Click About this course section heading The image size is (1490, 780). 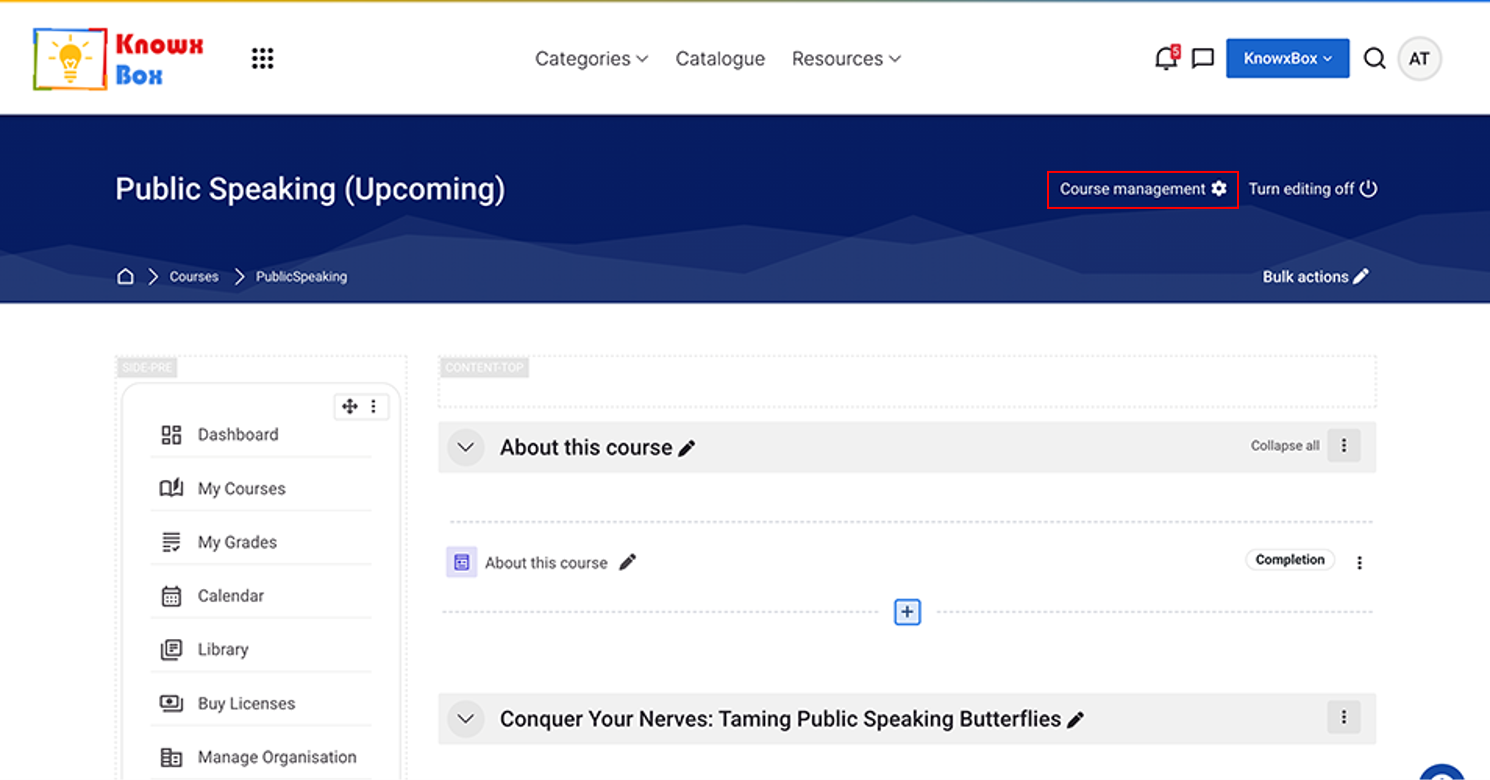tap(586, 448)
